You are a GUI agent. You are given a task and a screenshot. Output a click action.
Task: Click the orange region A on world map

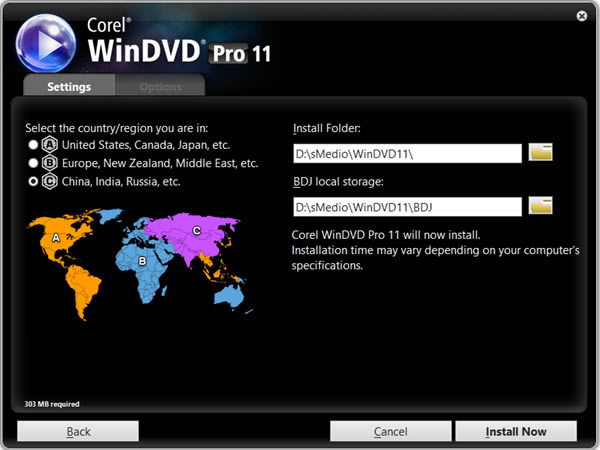click(57, 237)
